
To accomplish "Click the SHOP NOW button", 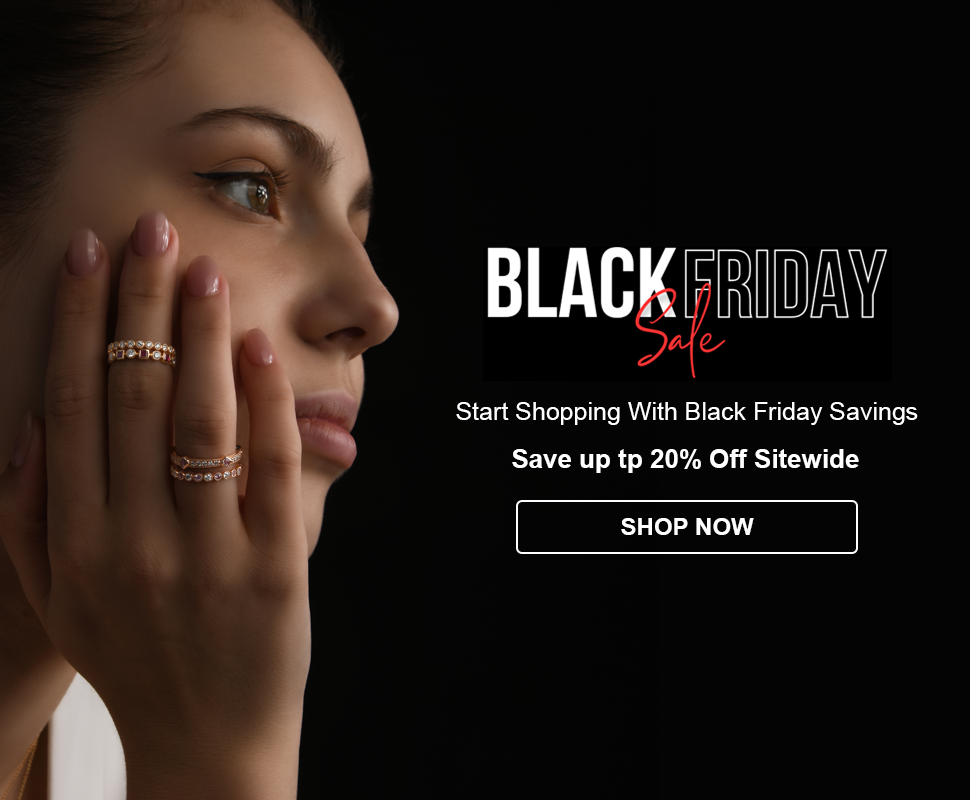I will coord(687,527).
